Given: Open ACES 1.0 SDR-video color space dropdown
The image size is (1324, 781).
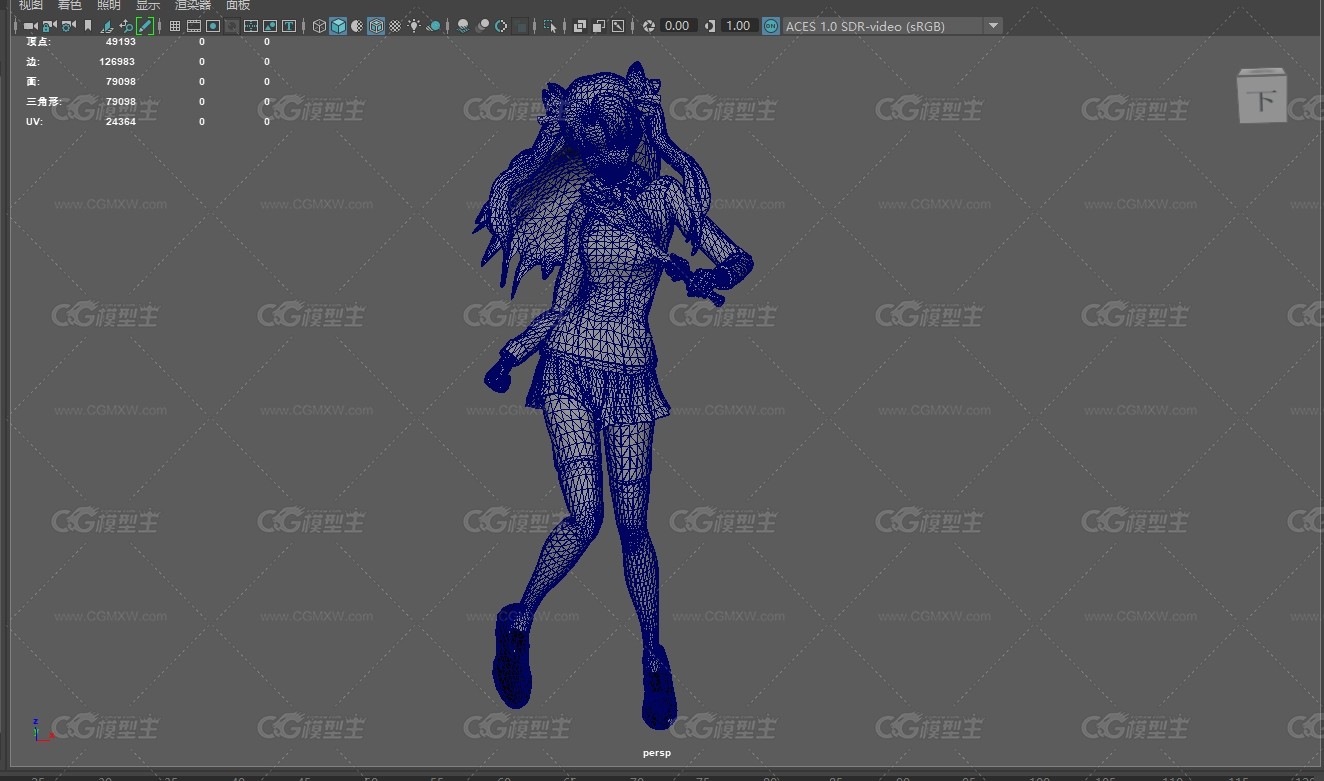Looking at the screenshot, I should pos(893,26).
